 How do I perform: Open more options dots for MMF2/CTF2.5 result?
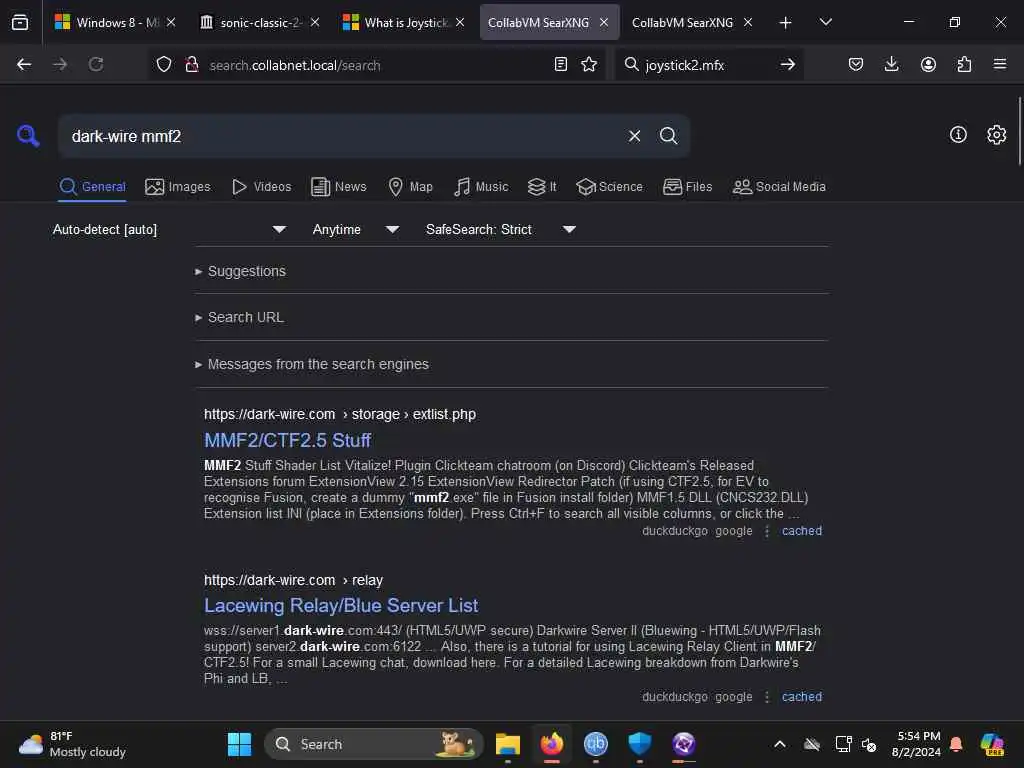click(767, 532)
